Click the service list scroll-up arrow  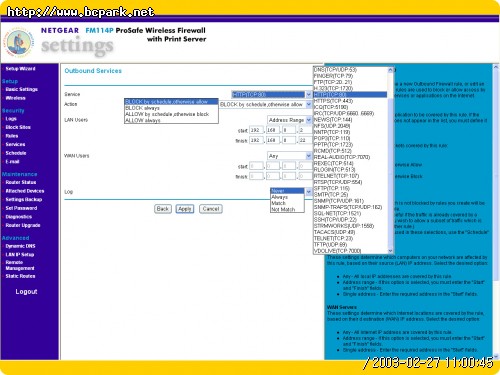(390, 70)
